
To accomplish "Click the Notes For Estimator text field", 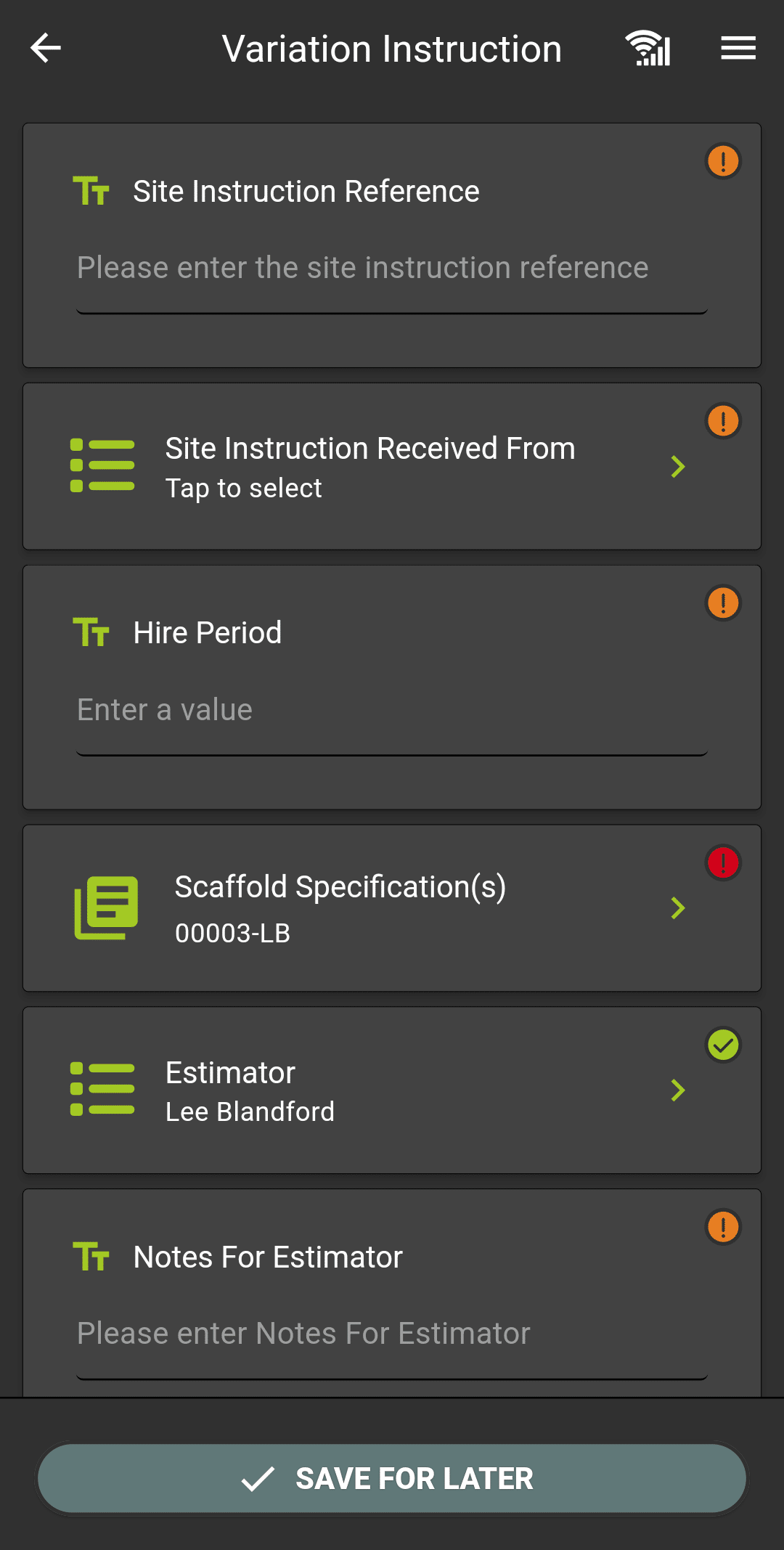I will click(x=392, y=1334).
